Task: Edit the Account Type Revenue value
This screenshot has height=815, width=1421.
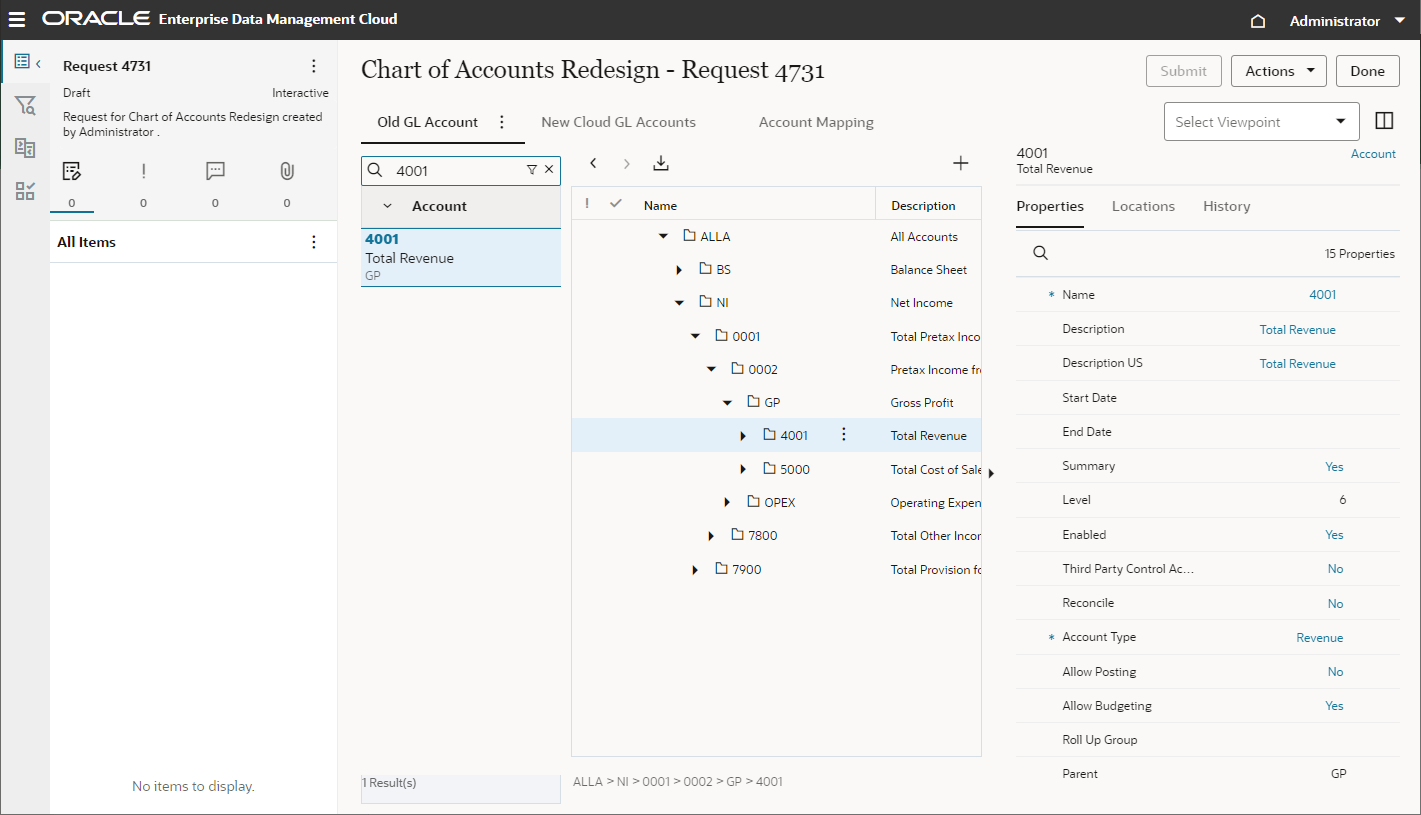Action: [x=1320, y=638]
